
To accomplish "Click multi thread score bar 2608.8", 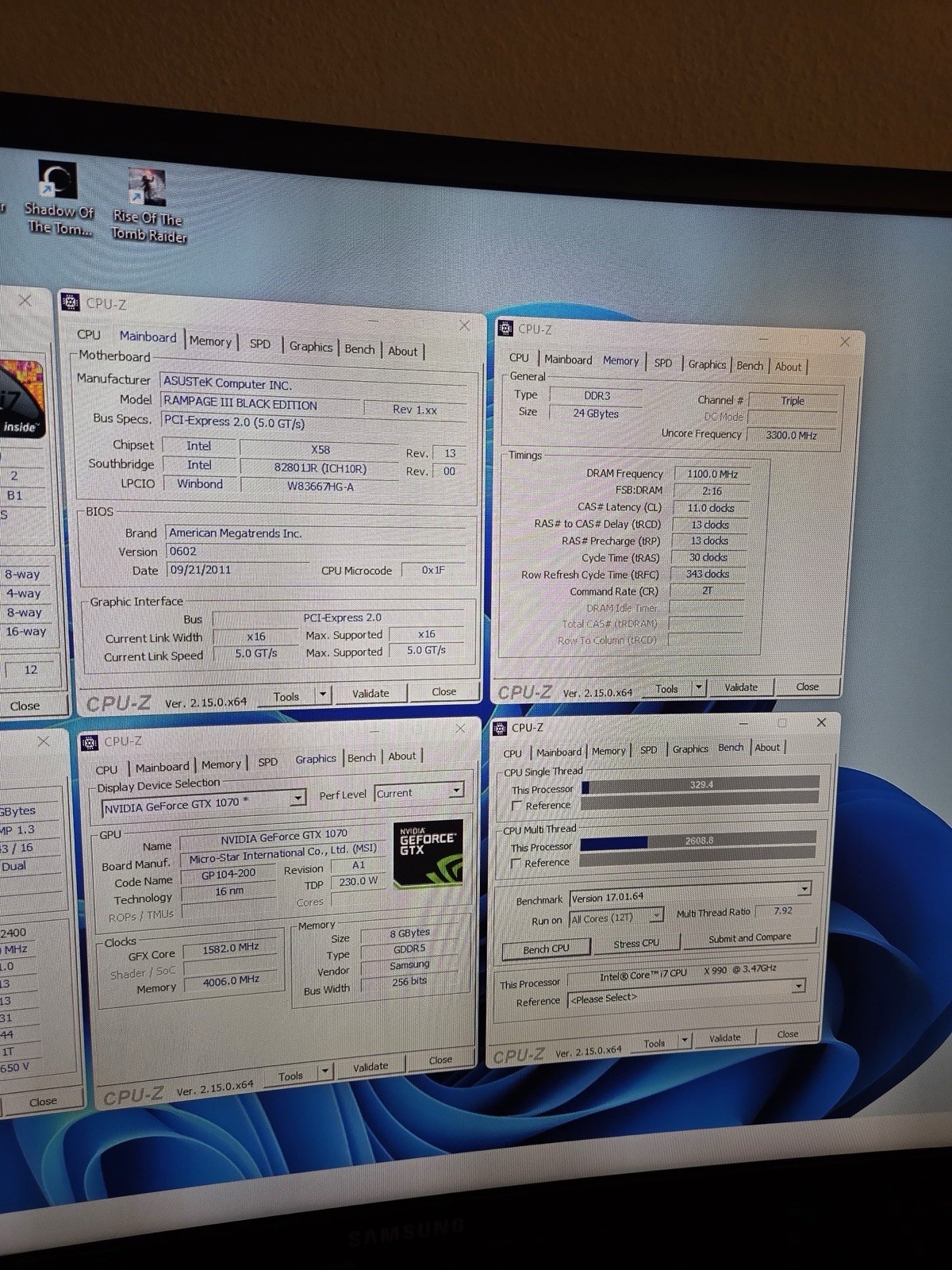I will [698, 841].
